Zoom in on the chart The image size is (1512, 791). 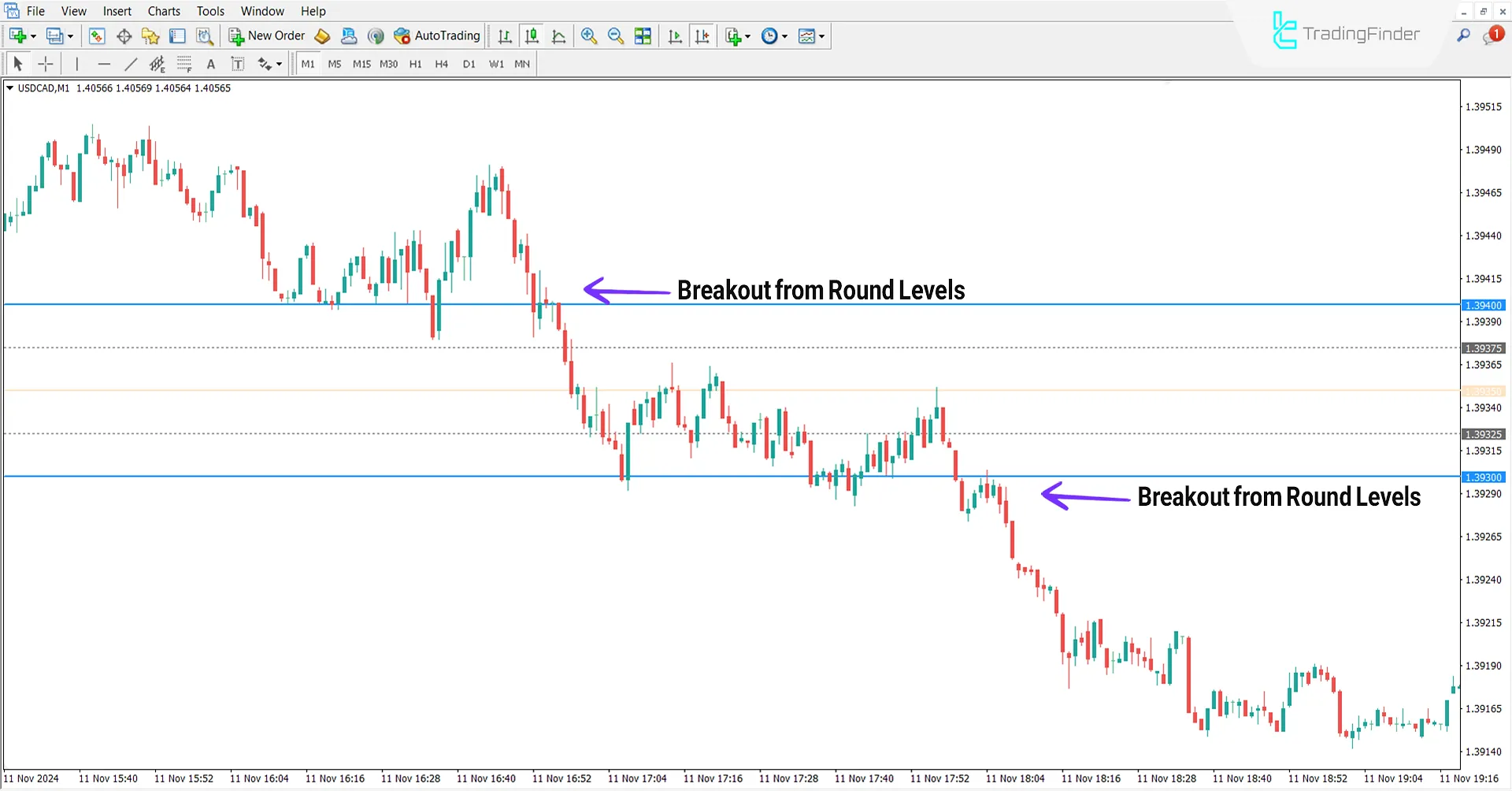coord(589,35)
